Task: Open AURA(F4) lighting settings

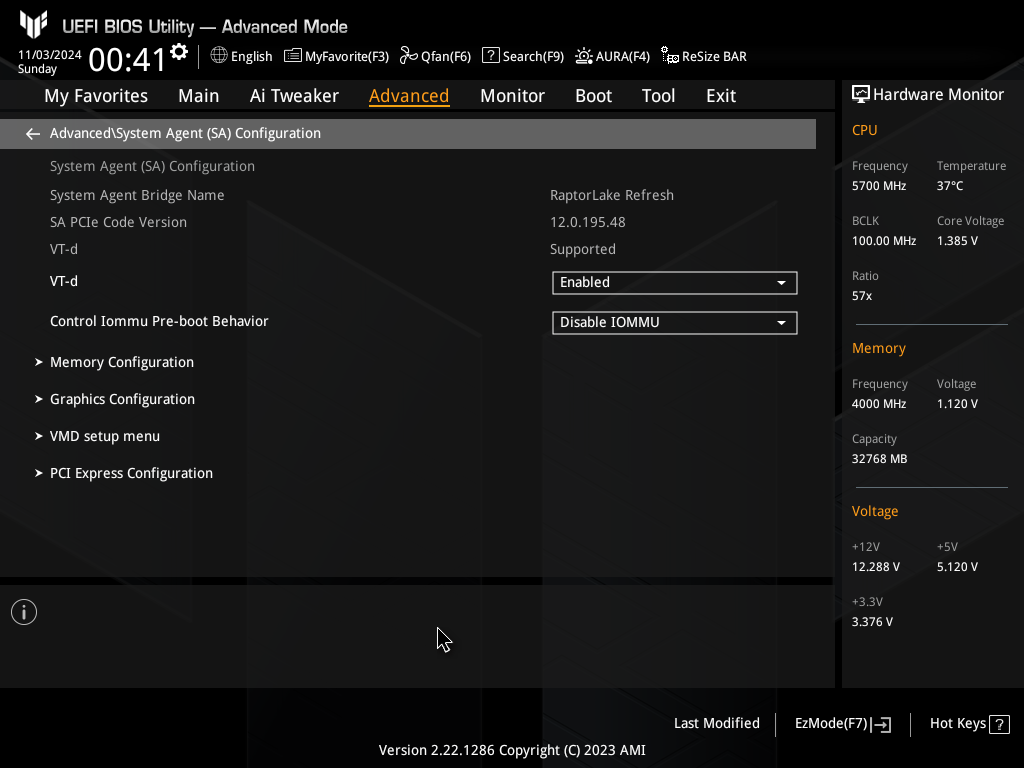Action: (x=612, y=56)
